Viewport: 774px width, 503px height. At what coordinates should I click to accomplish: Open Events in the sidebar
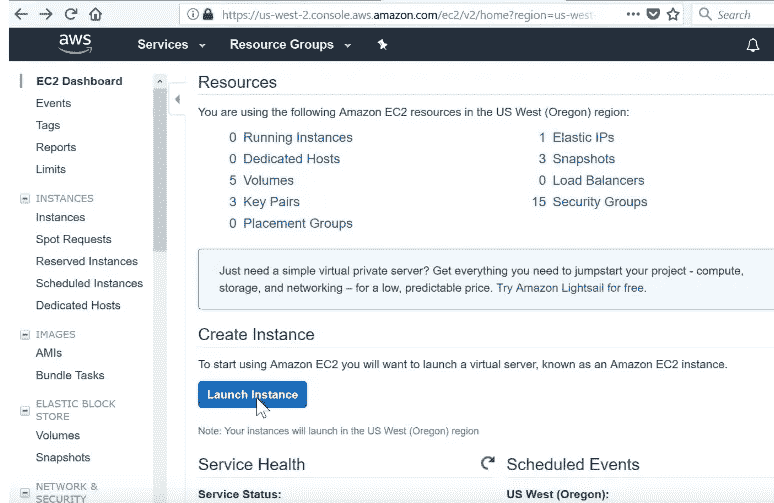point(53,103)
